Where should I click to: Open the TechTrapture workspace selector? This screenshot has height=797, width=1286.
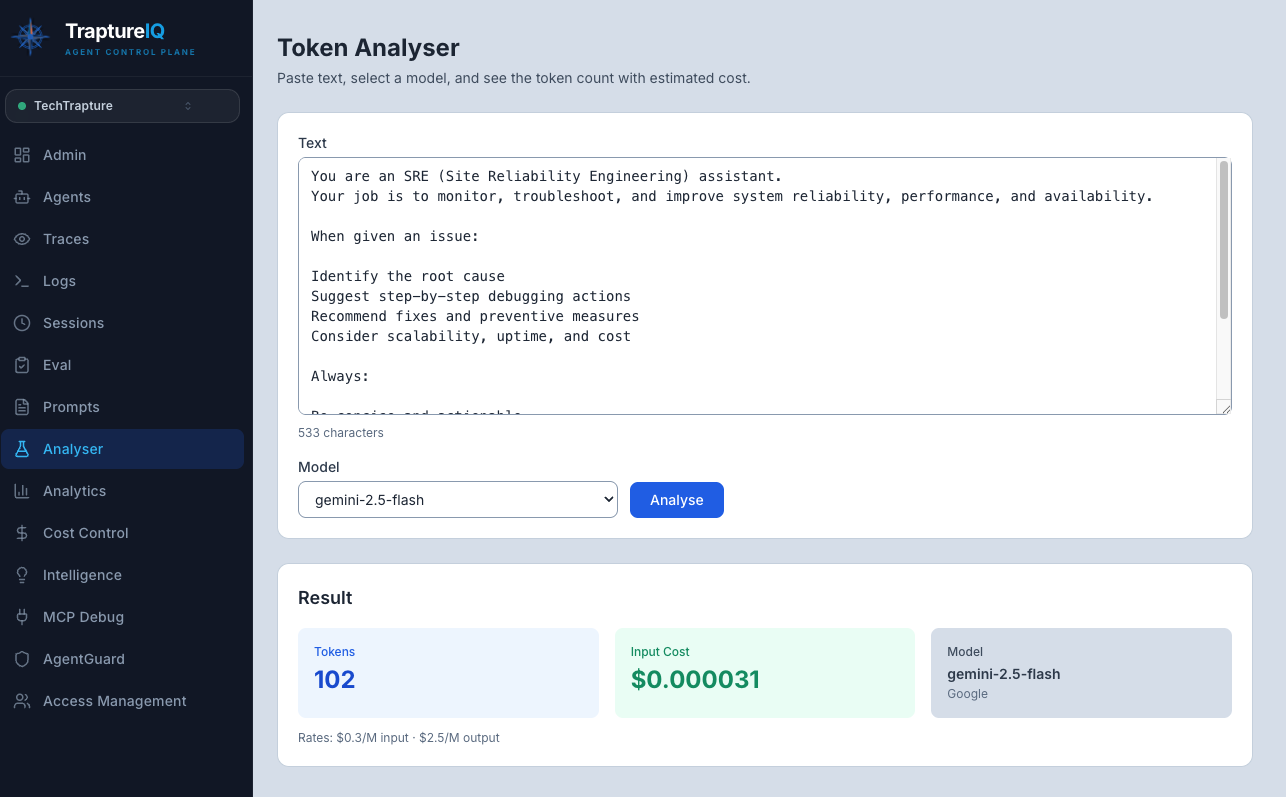click(x=122, y=105)
